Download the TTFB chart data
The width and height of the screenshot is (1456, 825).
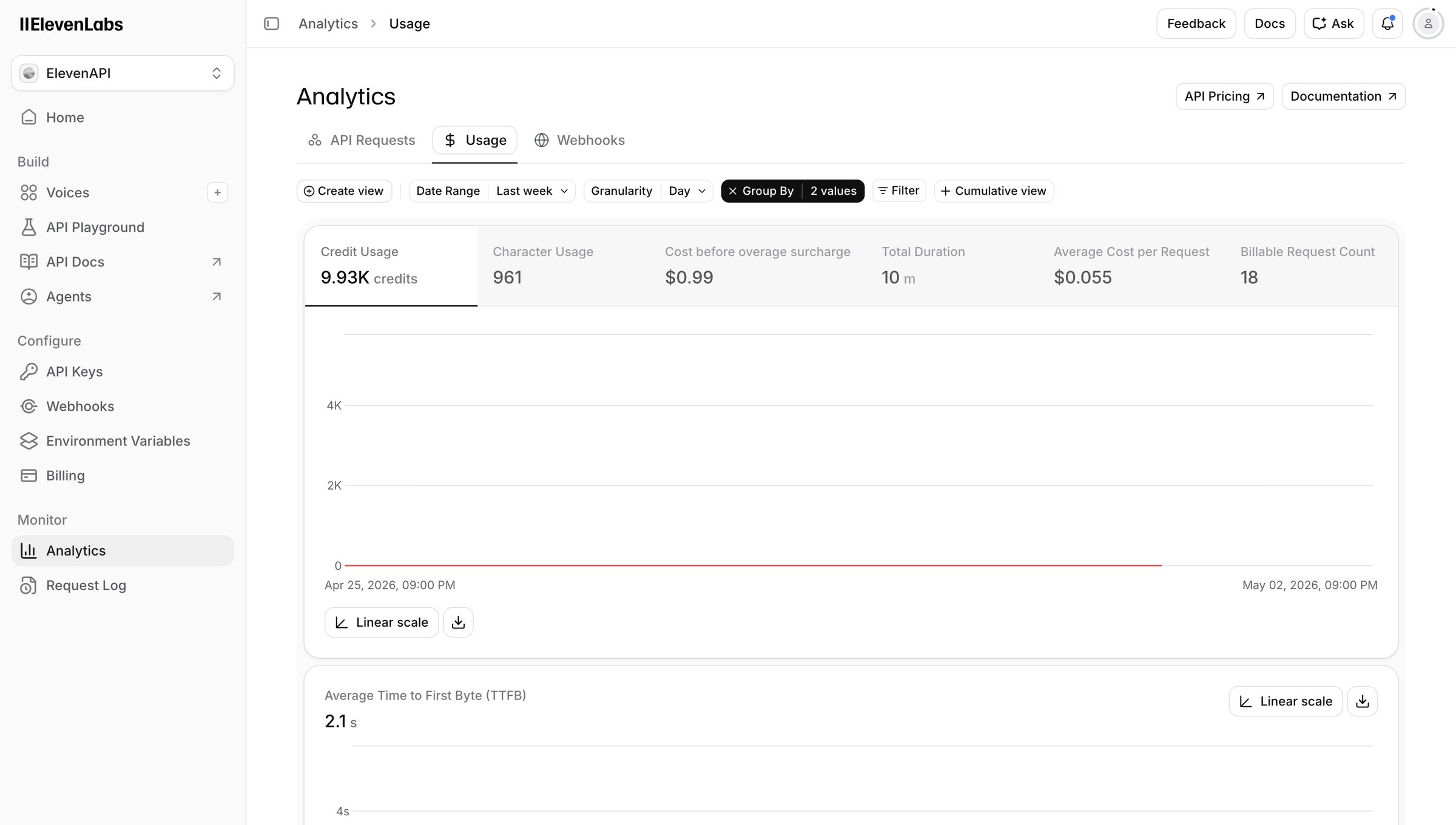pyautogui.click(x=1363, y=701)
